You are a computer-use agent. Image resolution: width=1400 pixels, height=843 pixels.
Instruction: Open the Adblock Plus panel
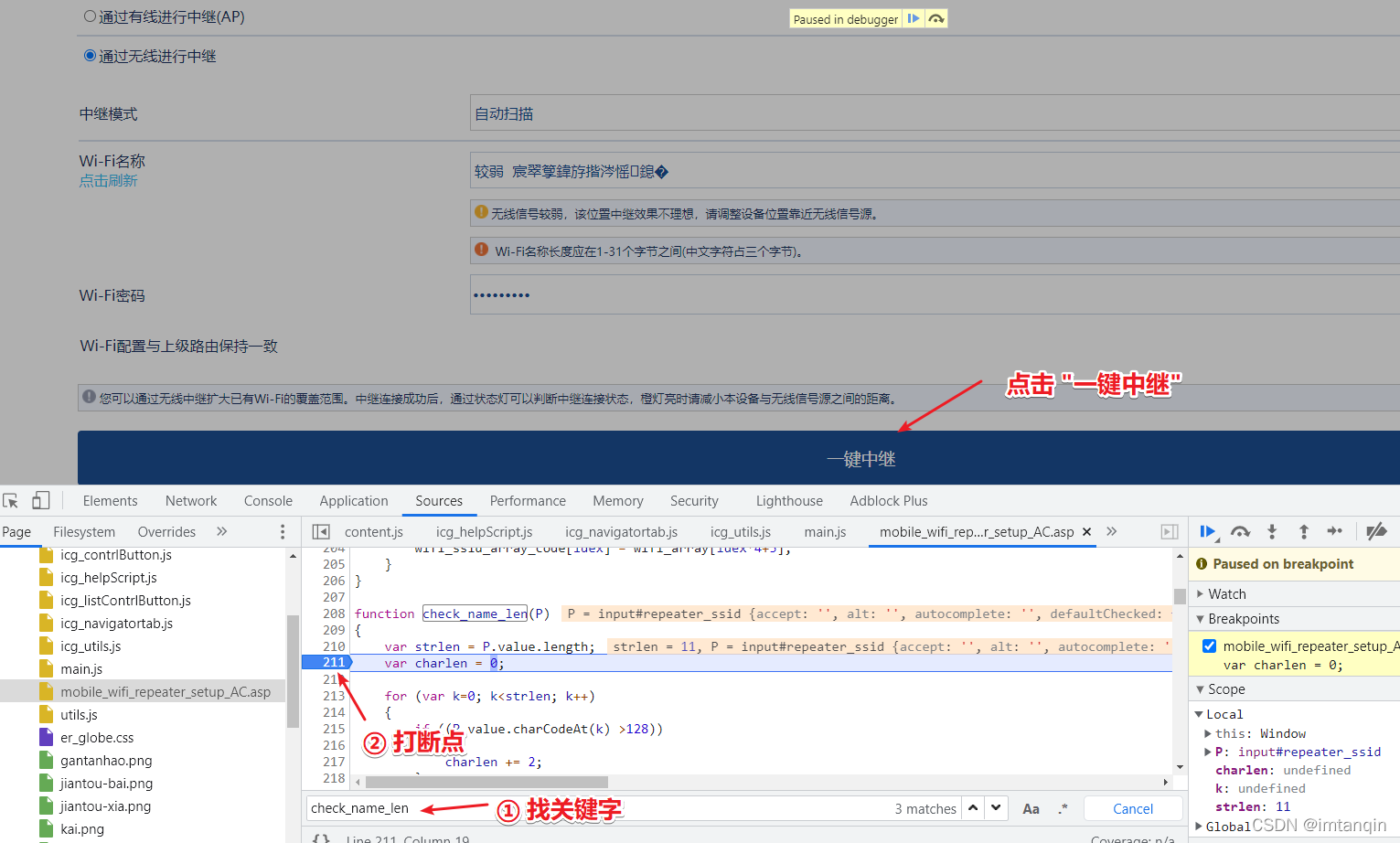pos(889,500)
